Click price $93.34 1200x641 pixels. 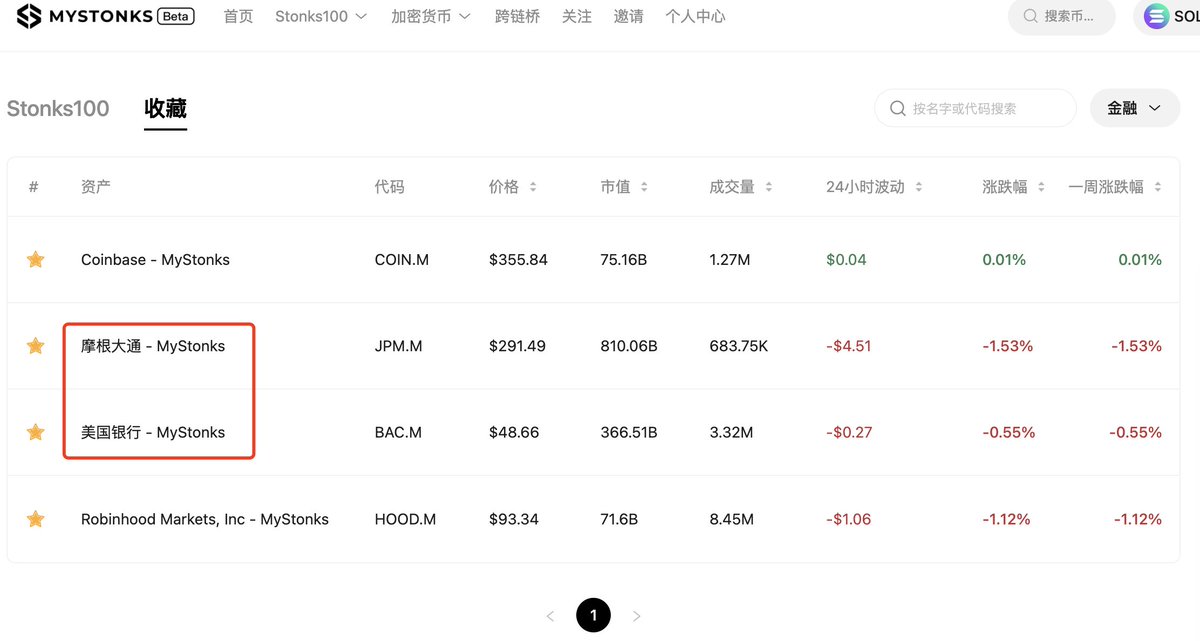pos(514,519)
